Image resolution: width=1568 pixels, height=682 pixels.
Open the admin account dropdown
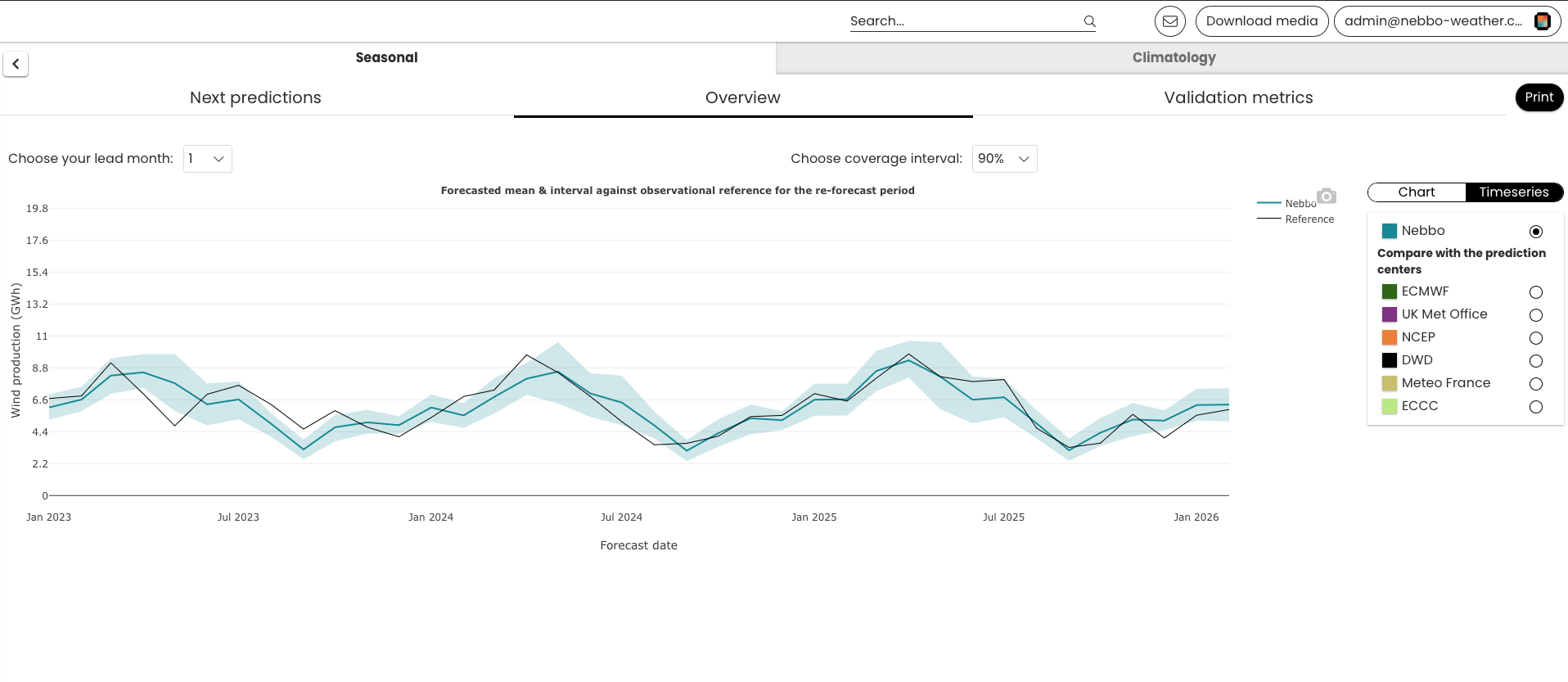click(1447, 21)
